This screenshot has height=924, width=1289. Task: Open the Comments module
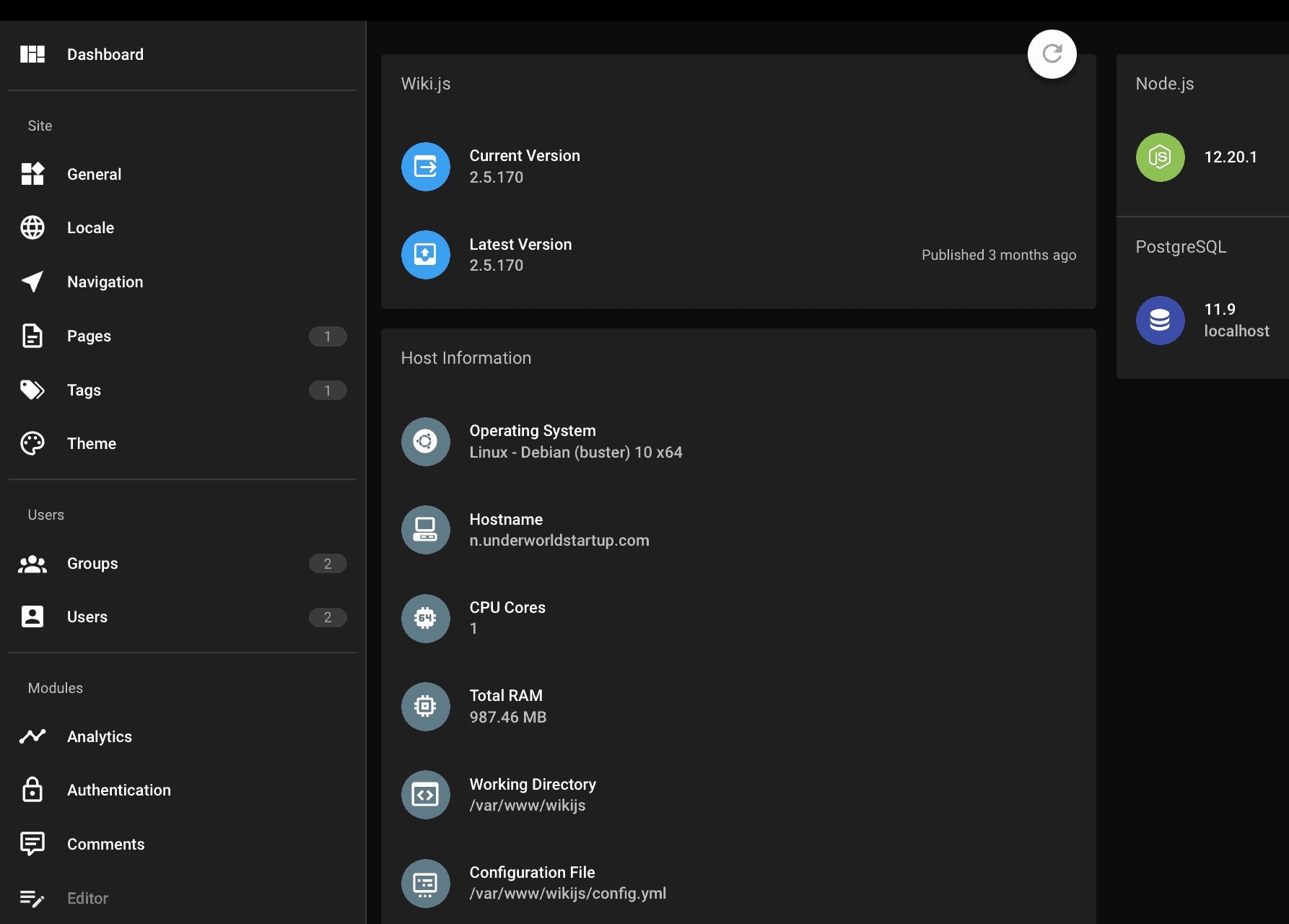coord(183,844)
